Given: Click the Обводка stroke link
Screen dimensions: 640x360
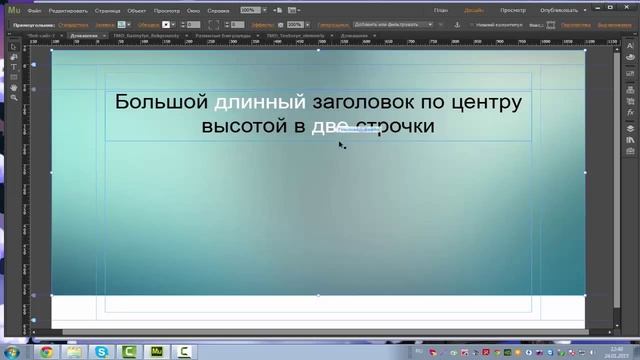Looking at the screenshot, I should [x=148, y=25].
